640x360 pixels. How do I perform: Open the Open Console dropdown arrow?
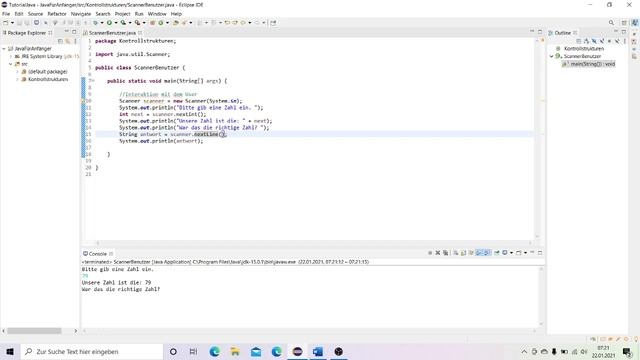coord(525,253)
